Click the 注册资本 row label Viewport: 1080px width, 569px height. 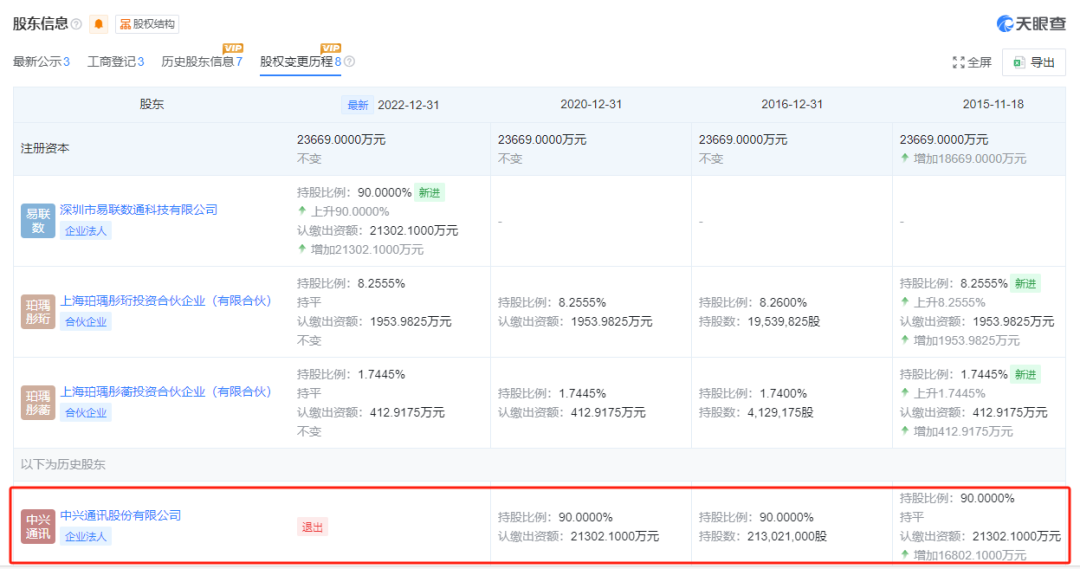click(x=45, y=148)
